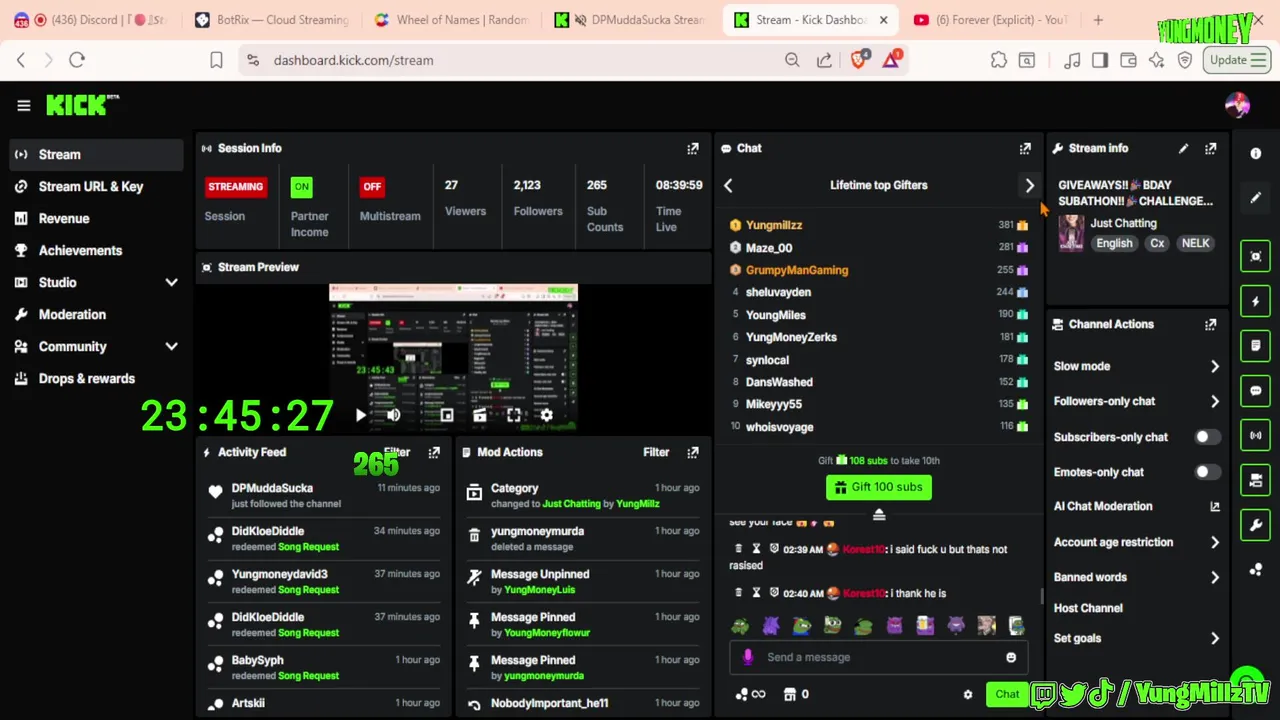Click the Gift 100 subs button
Viewport: 1280px width, 720px height.
[879, 487]
